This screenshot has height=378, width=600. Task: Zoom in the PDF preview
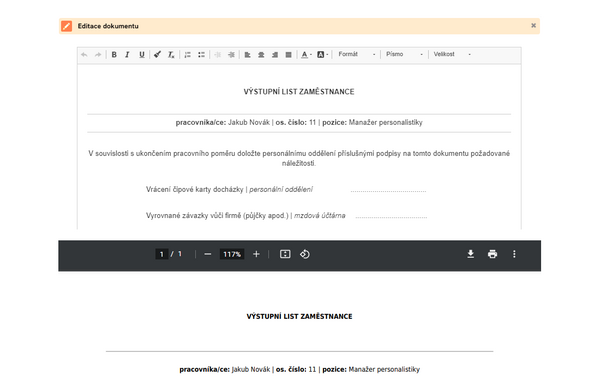(x=256, y=254)
